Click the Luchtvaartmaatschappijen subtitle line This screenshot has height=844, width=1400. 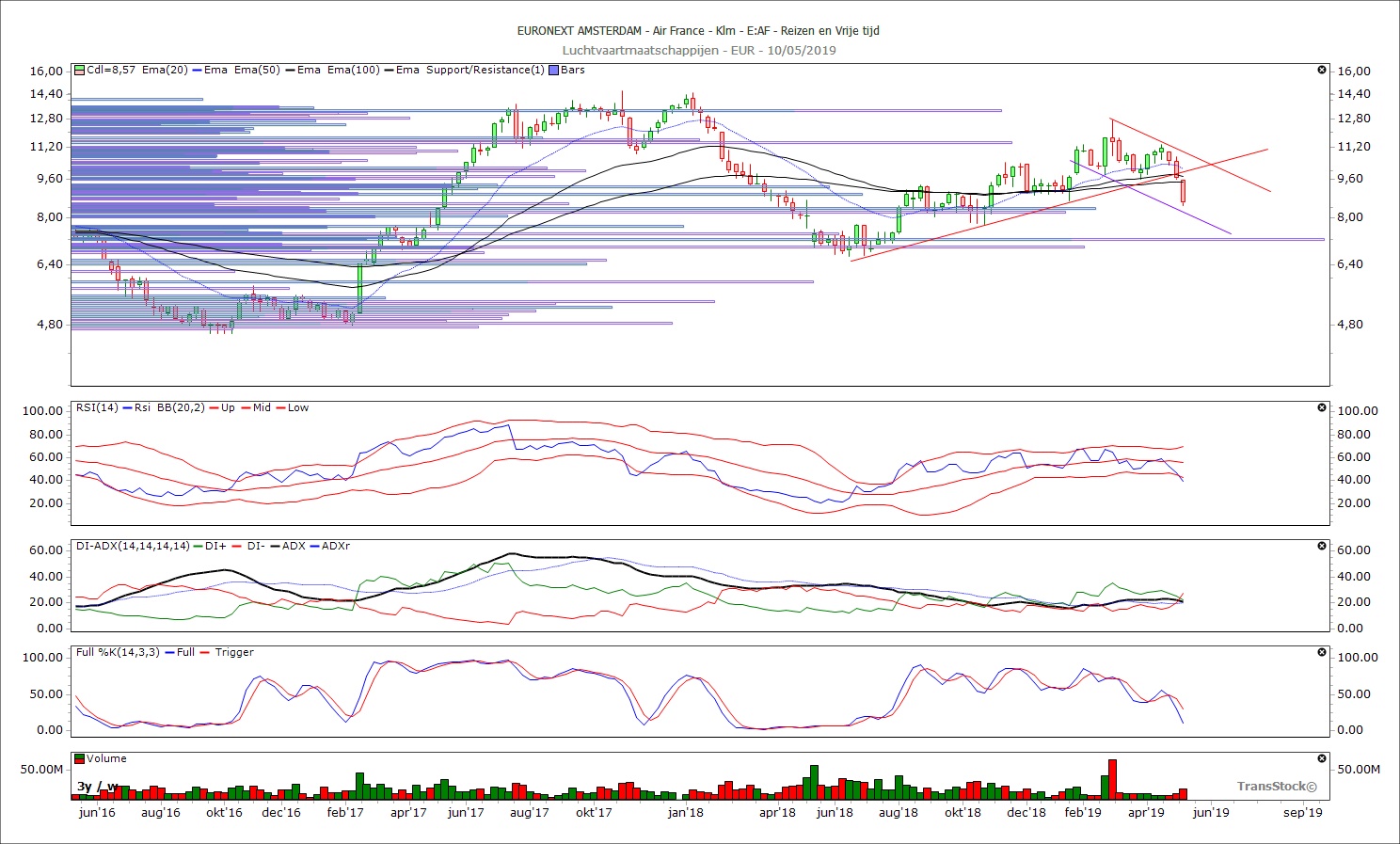[699, 50]
